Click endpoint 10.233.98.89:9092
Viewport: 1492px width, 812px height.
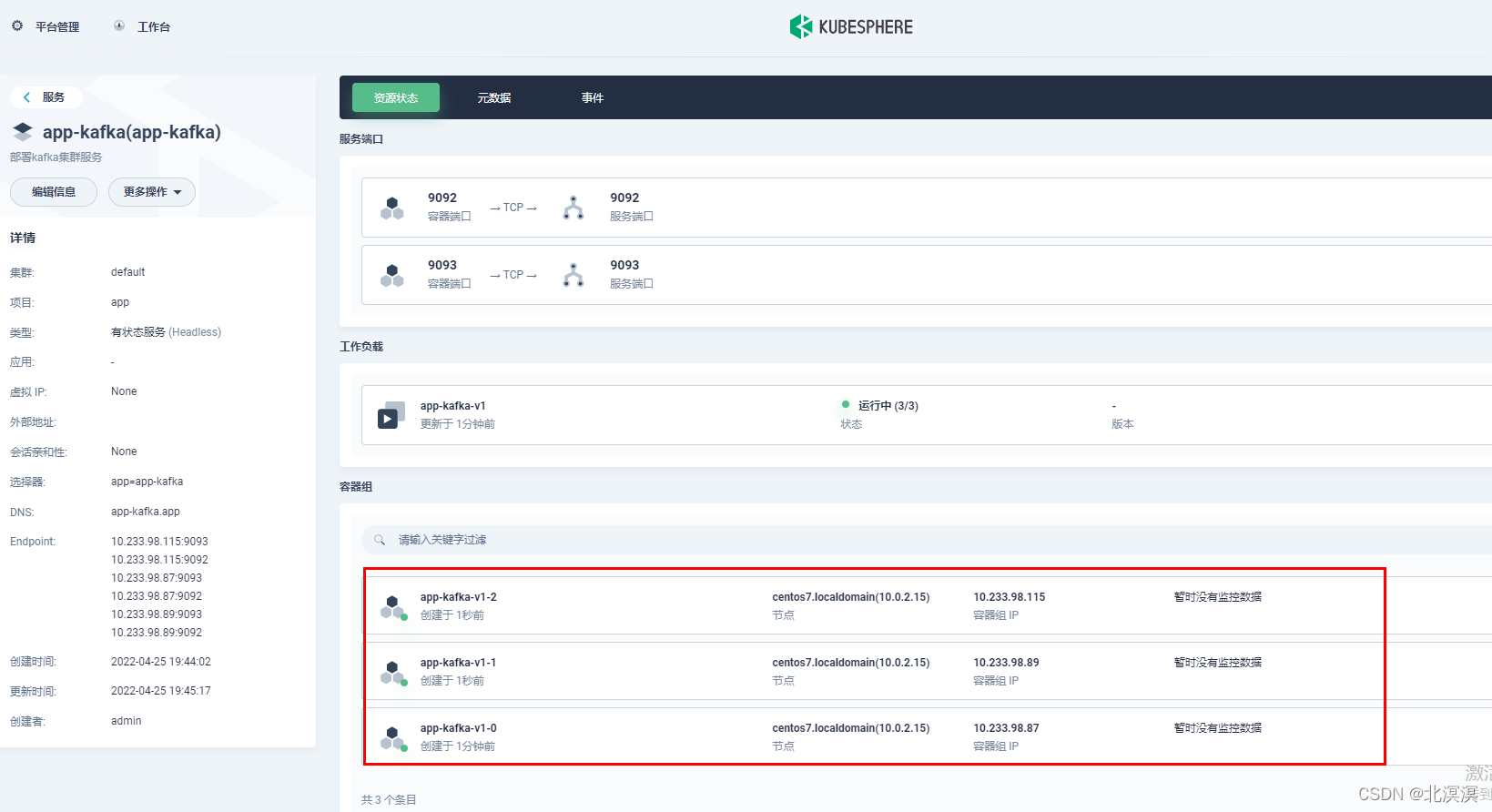pos(157,633)
